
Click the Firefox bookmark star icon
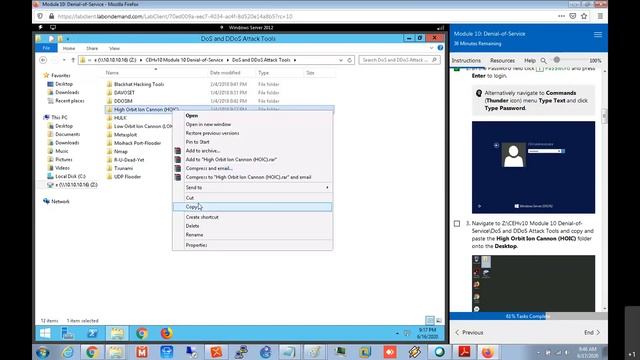point(584,16)
